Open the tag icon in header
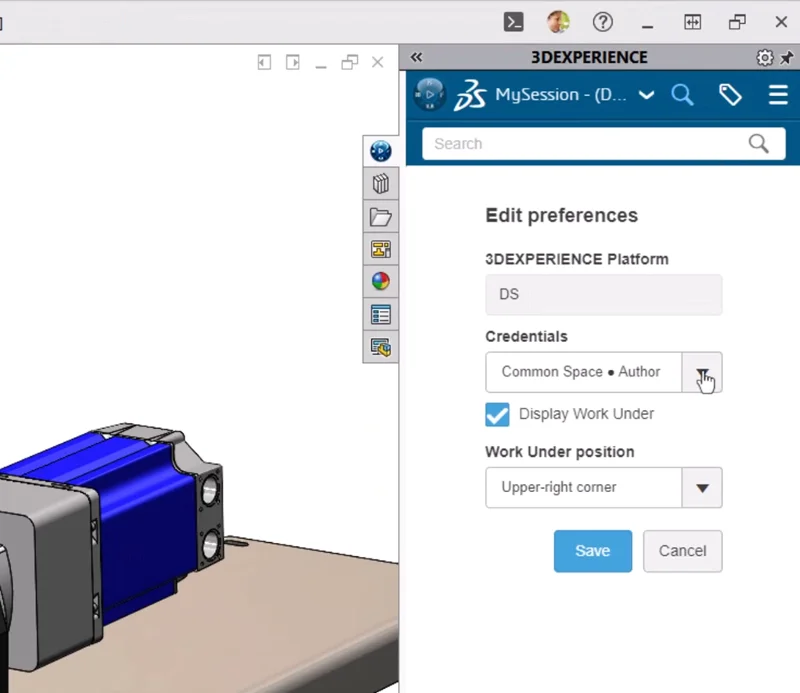The image size is (800, 693). click(731, 95)
